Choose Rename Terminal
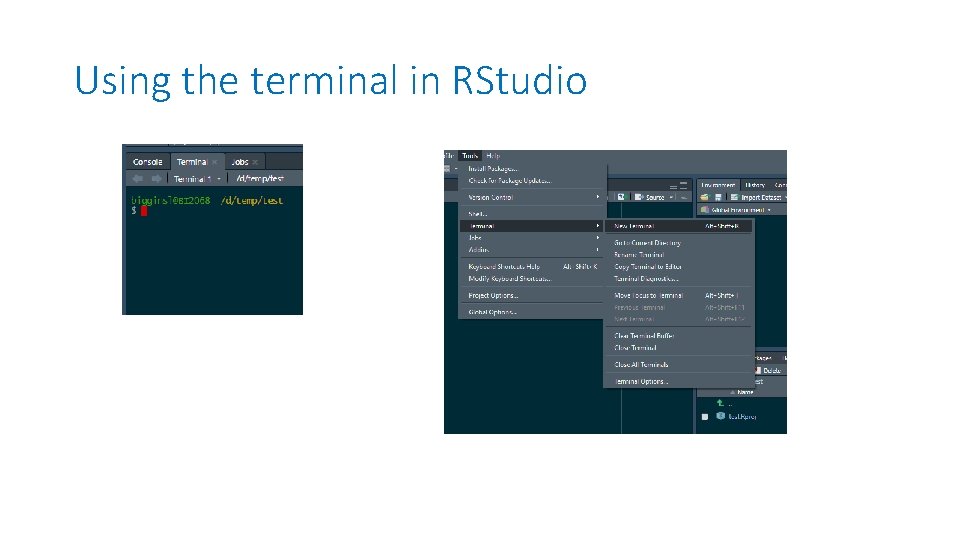 pyautogui.click(x=679, y=255)
